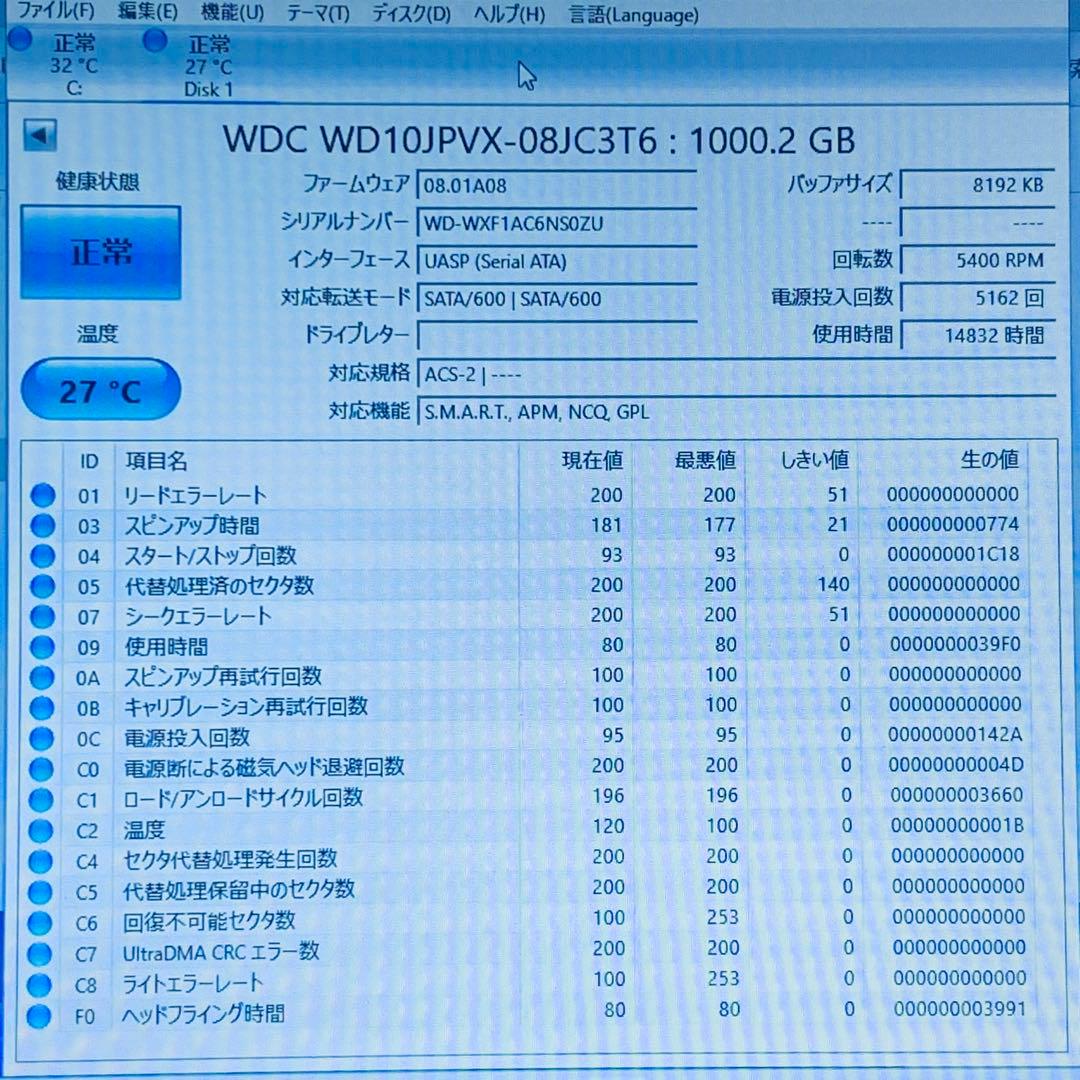Click the status icon for row C5

(40, 892)
